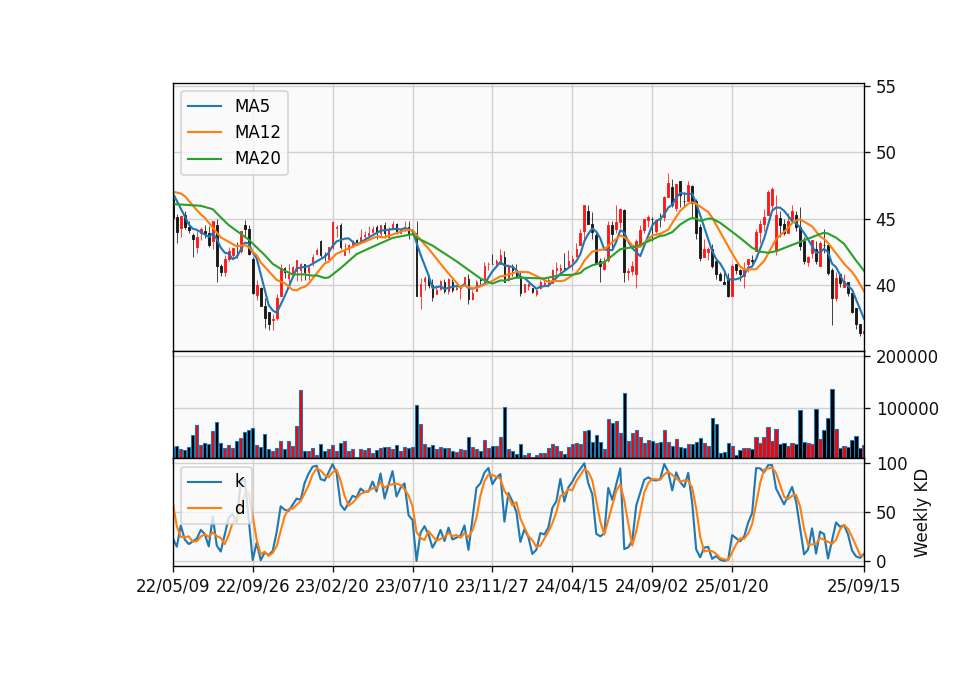The image size is (960, 690).
Task: Click the MA5 legend label
Action: tap(252, 106)
